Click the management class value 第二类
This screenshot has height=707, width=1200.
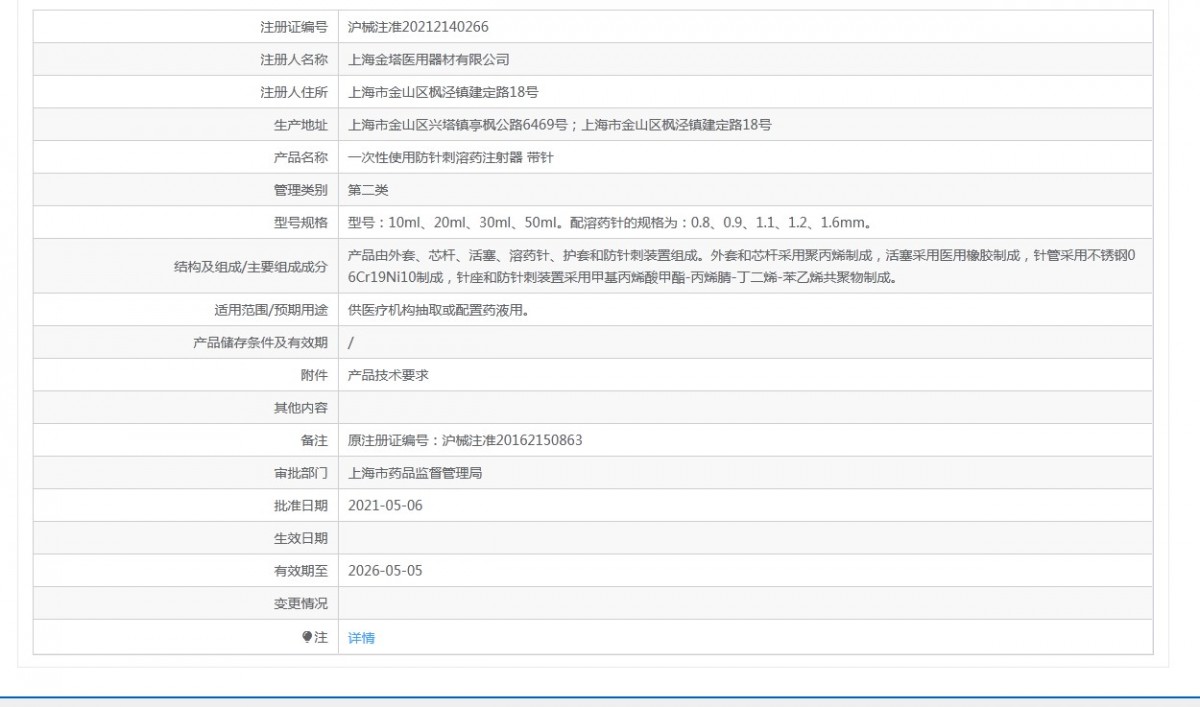(x=367, y=190)
